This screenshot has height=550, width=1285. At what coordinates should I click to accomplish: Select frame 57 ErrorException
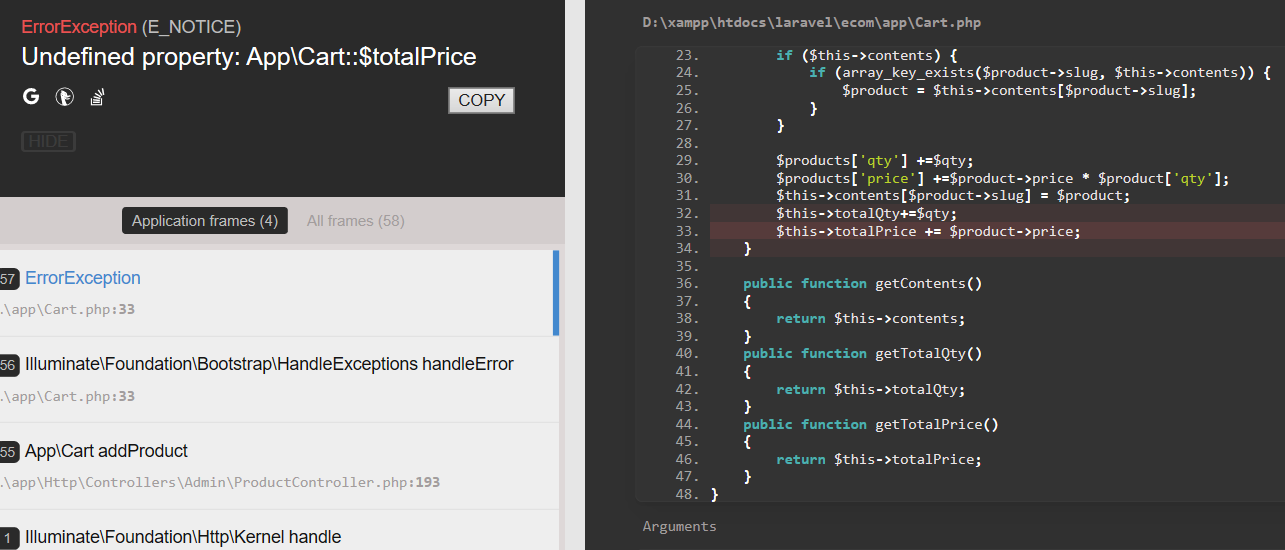click(277, 293)
